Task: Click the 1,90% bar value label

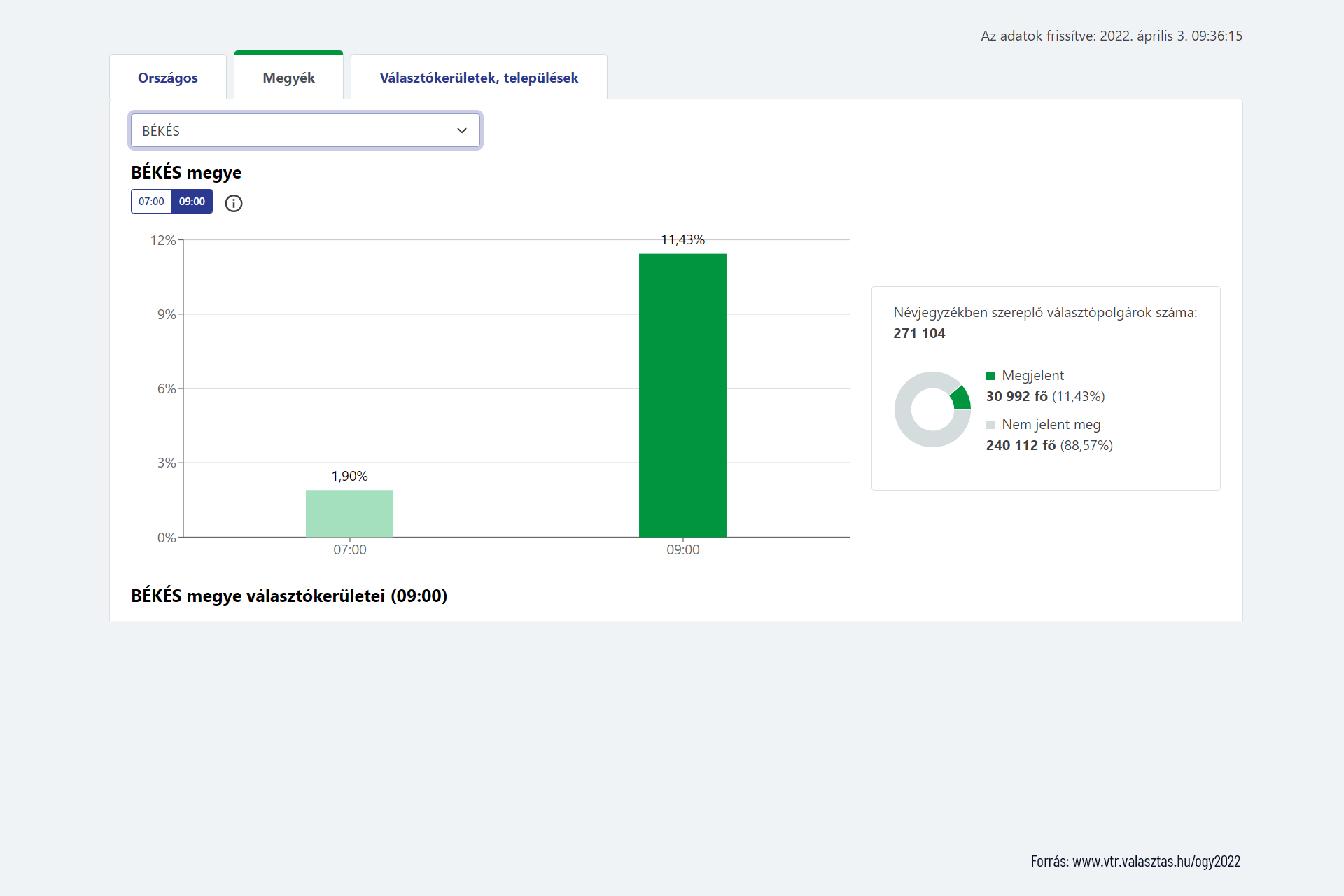Action: tap(349, 477)
